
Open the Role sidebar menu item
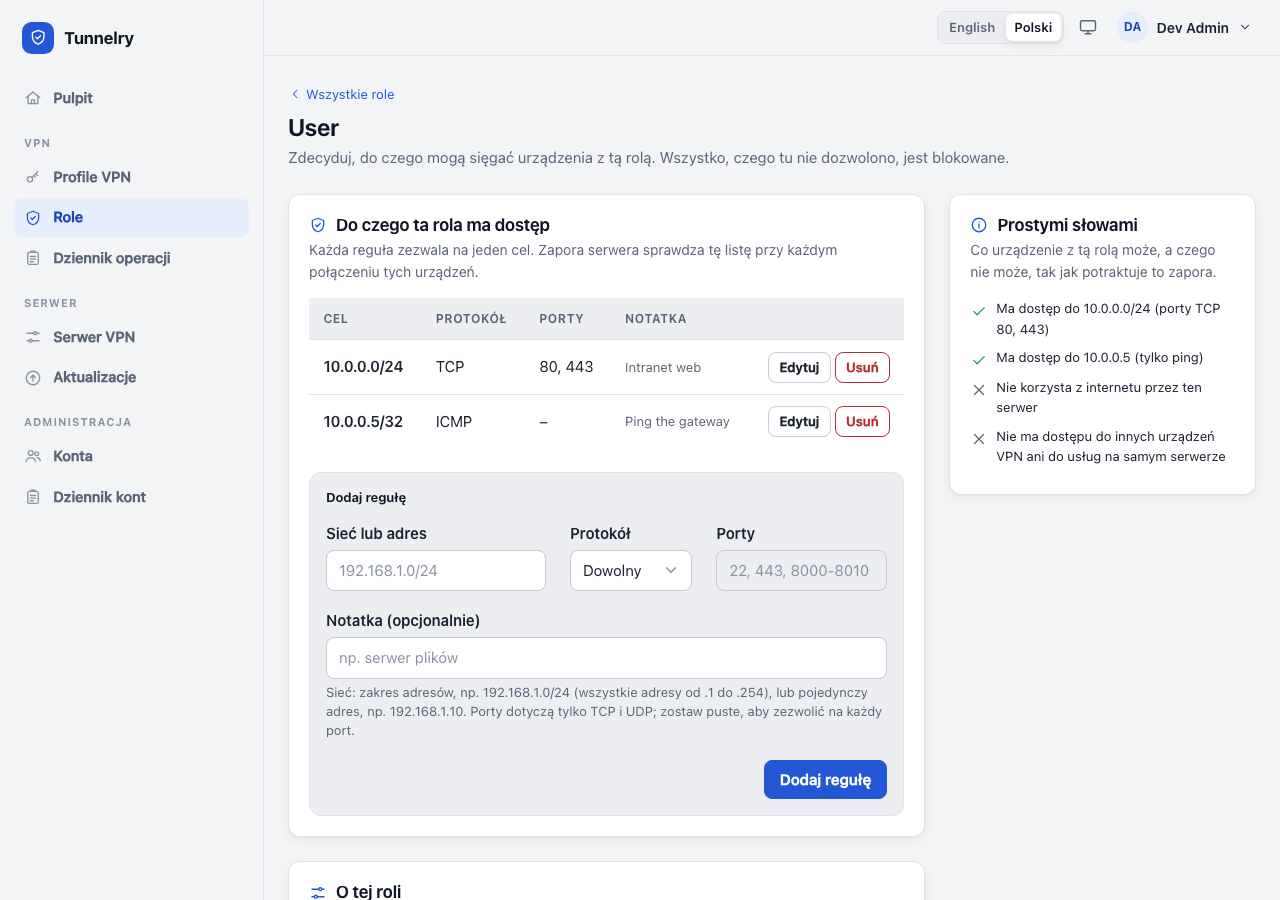(x=131, y=217)
